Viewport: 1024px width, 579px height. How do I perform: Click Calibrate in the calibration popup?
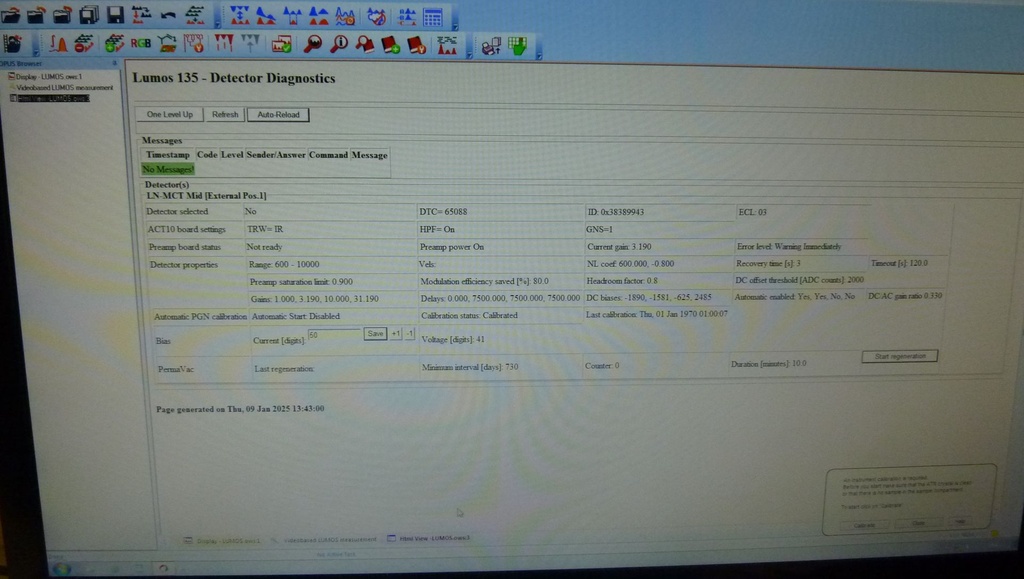[x=864, y=525]
